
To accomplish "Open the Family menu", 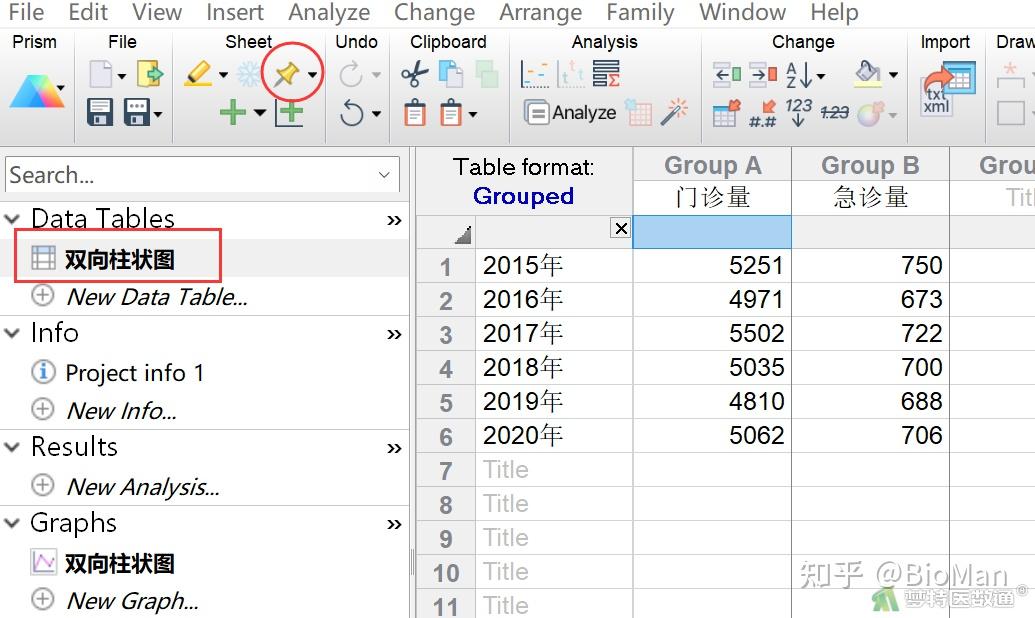I will (x=640, y=13).
